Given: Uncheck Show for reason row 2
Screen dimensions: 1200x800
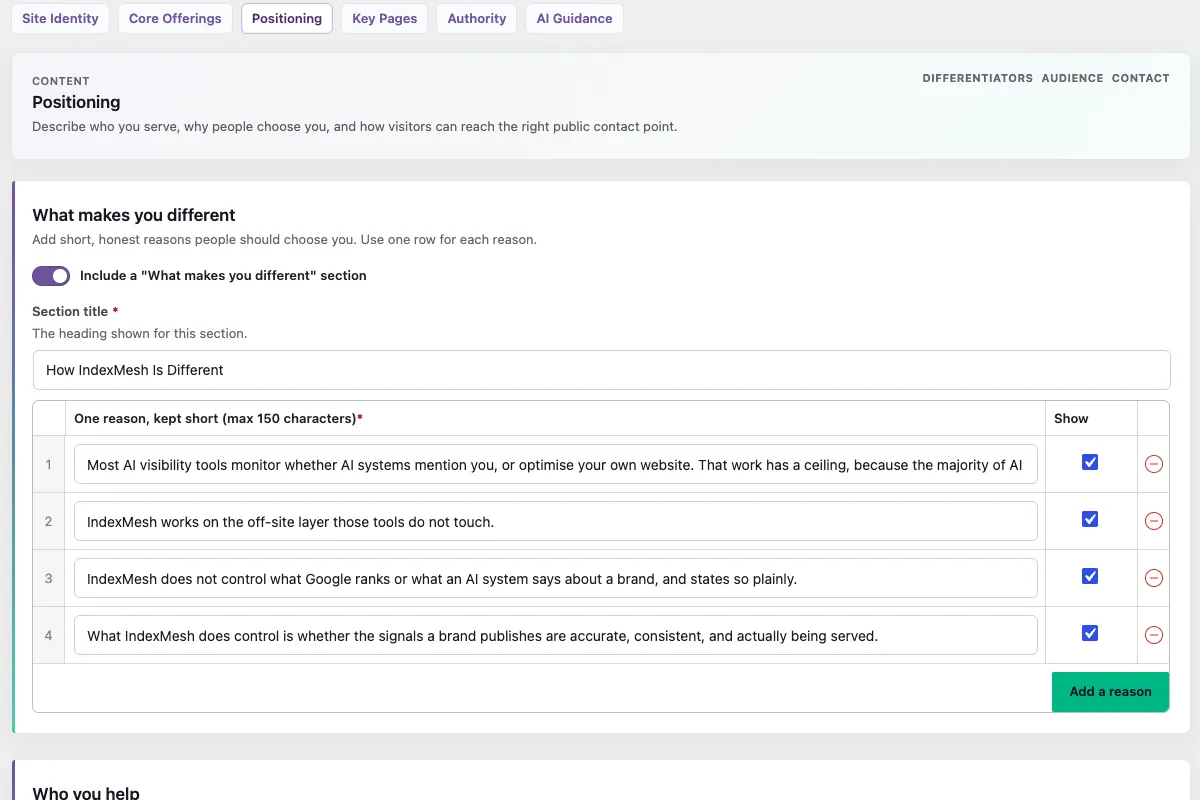Looking at the screenshot, I should coord(1090,519).
